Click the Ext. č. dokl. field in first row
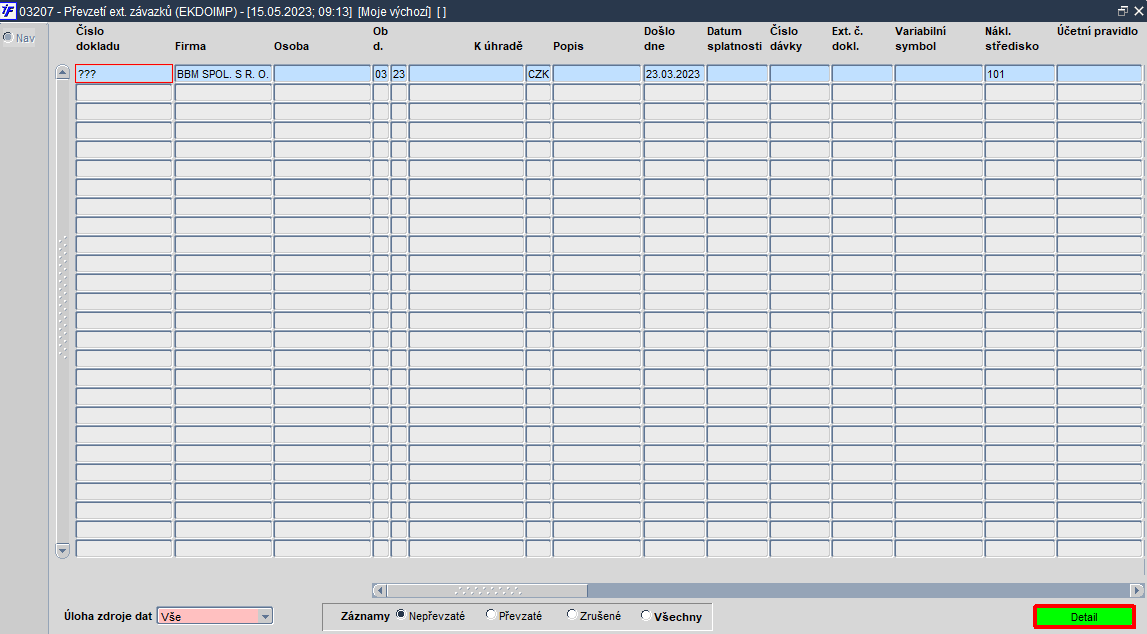The height and width of the screenshot is (634, 1147). (x=862, y=74)
